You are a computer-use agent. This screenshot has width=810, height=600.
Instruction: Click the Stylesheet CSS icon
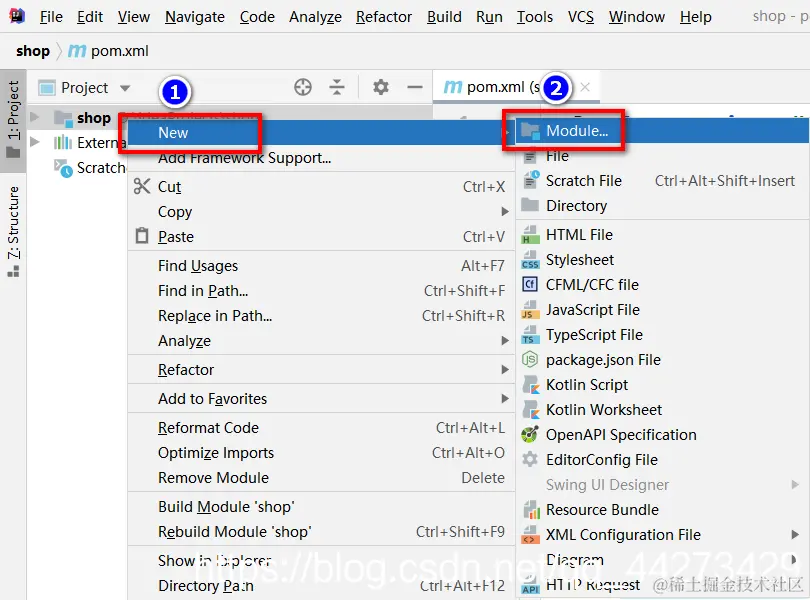pyautogui.click(x=530, y=259)
